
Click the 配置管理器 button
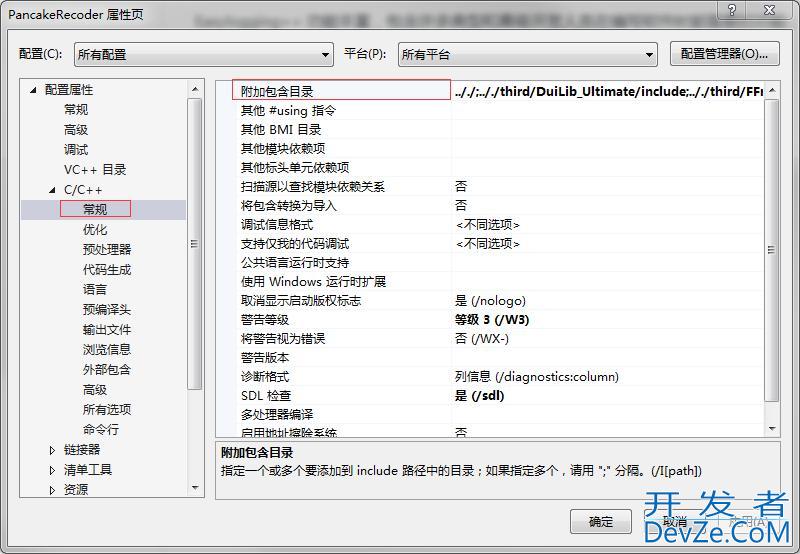coord(724,54)
